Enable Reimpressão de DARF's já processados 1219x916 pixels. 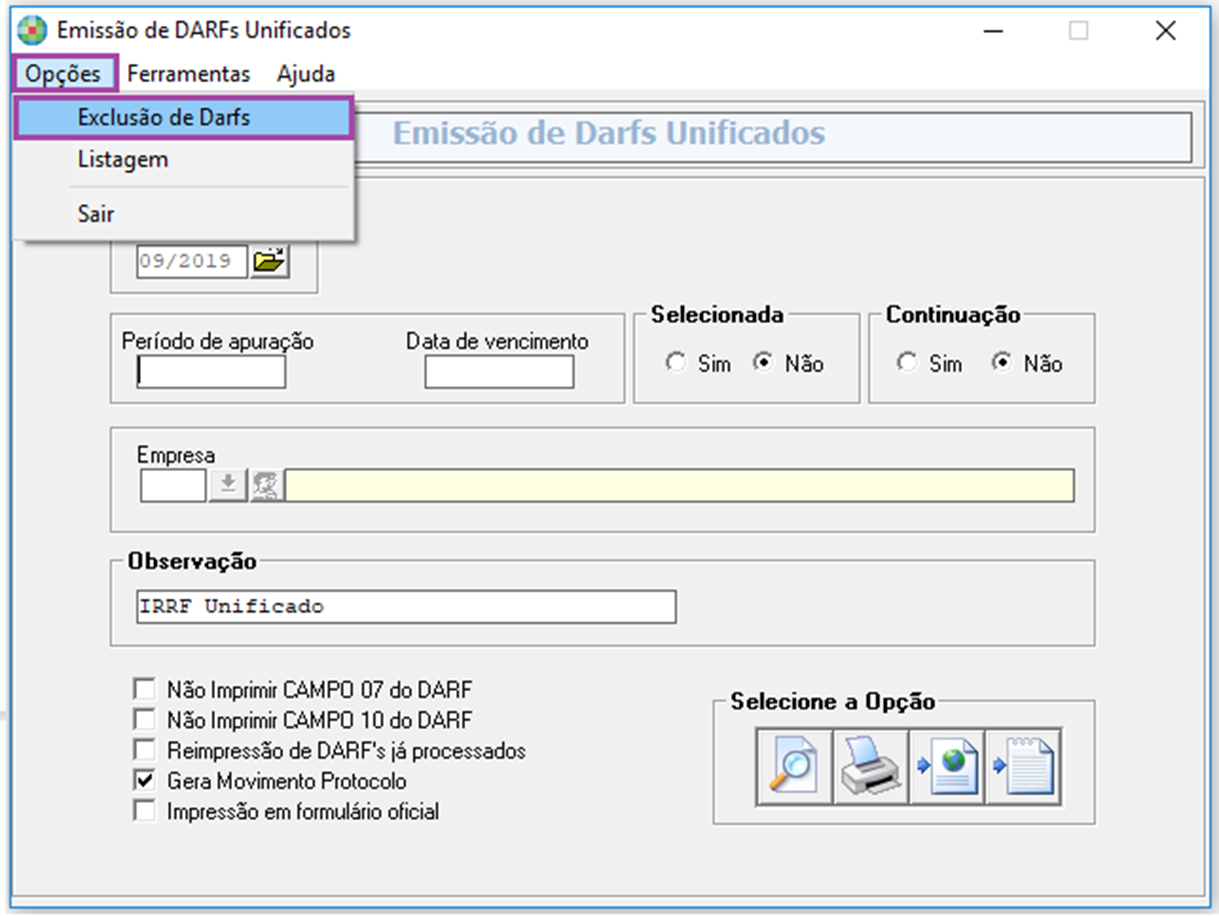coord(145,750)
